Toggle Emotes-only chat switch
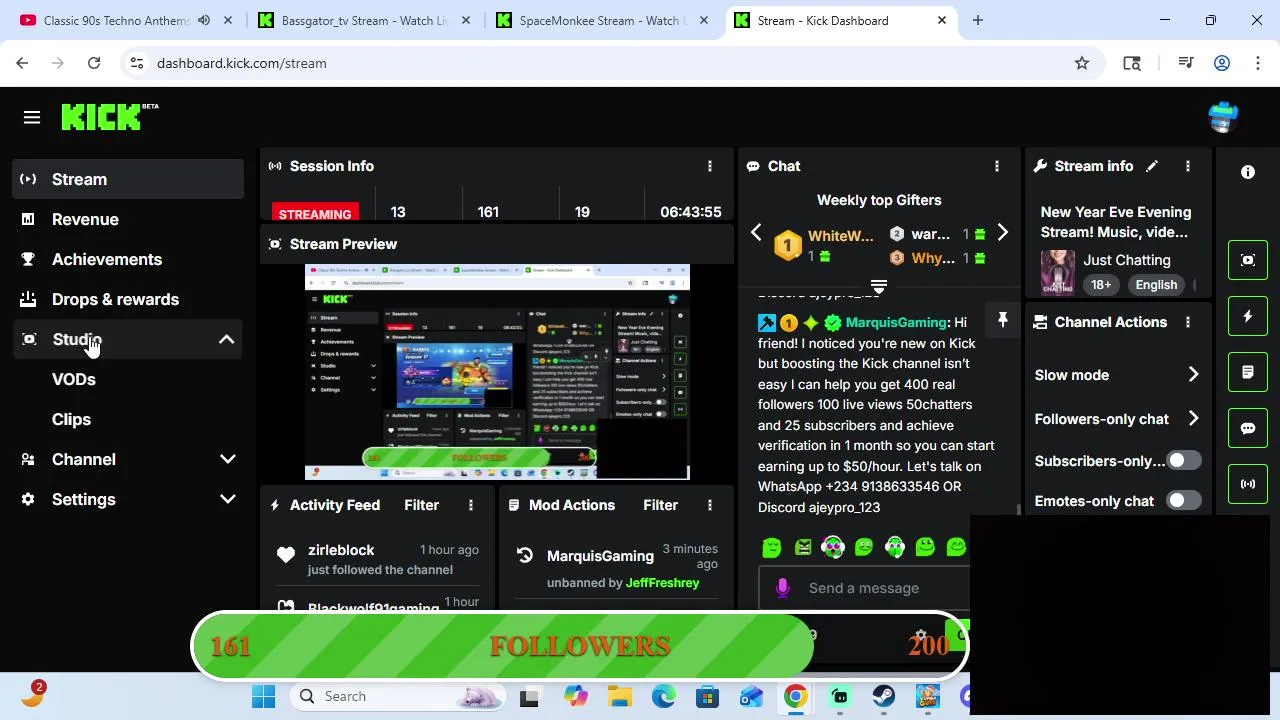This screenshot has height=720, width=1280. [x=1184, y=501]
